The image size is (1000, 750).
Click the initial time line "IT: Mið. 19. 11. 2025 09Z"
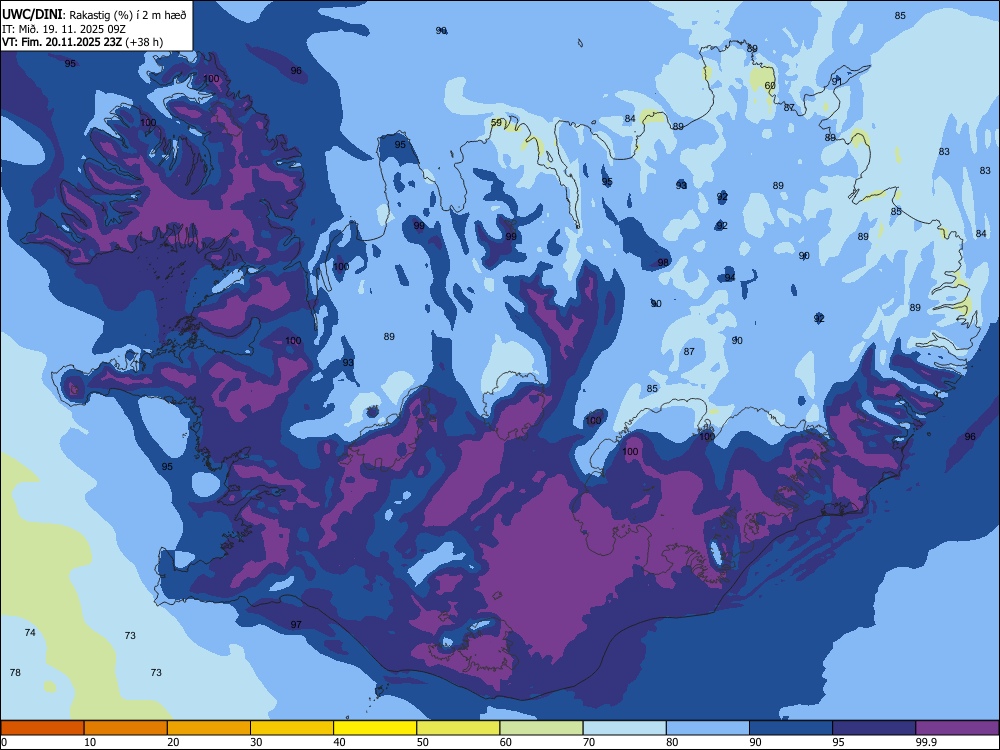coord(64,29)
